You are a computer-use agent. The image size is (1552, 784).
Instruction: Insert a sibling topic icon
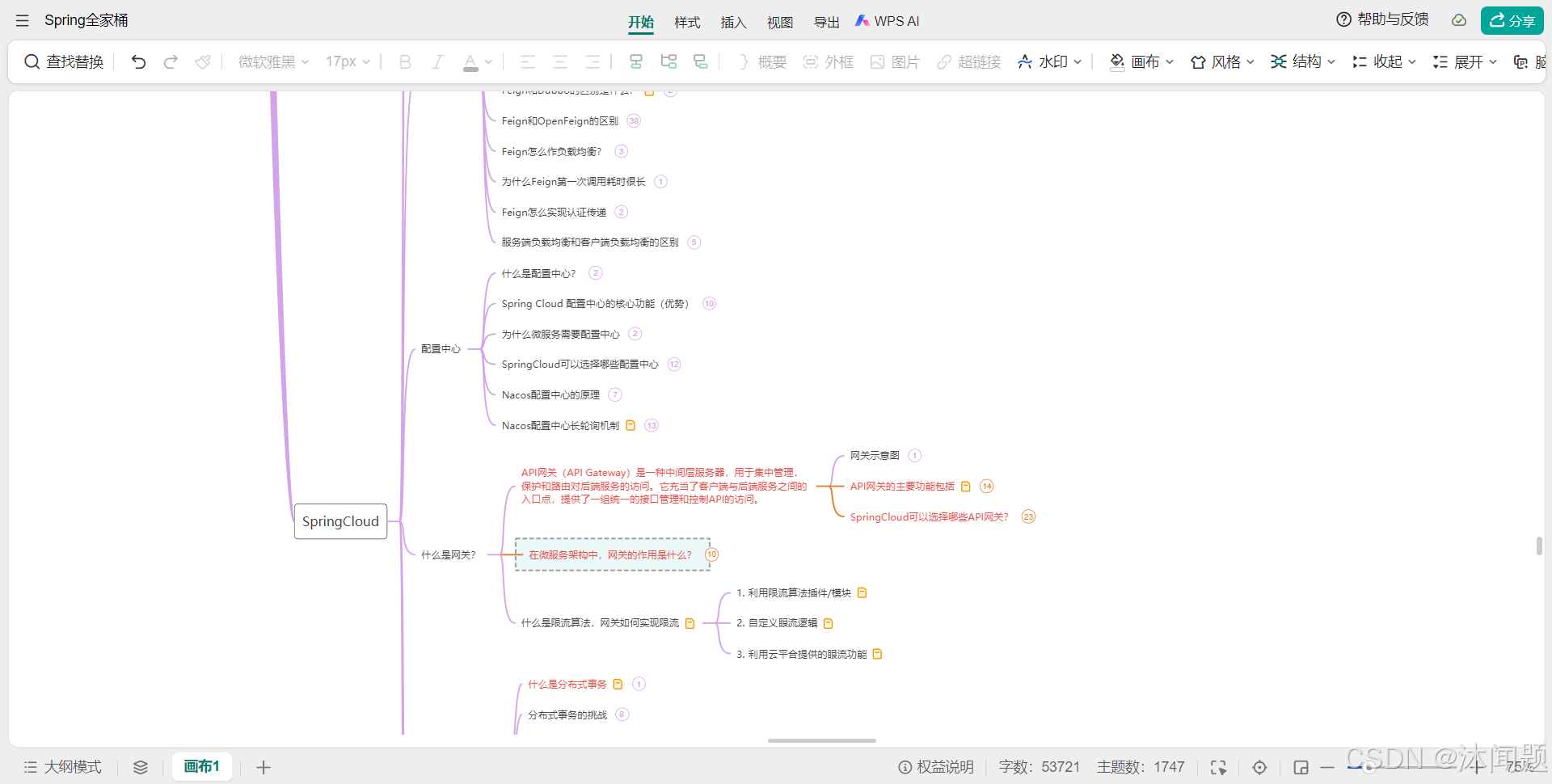pyautogui.click(x=668, y=61)
